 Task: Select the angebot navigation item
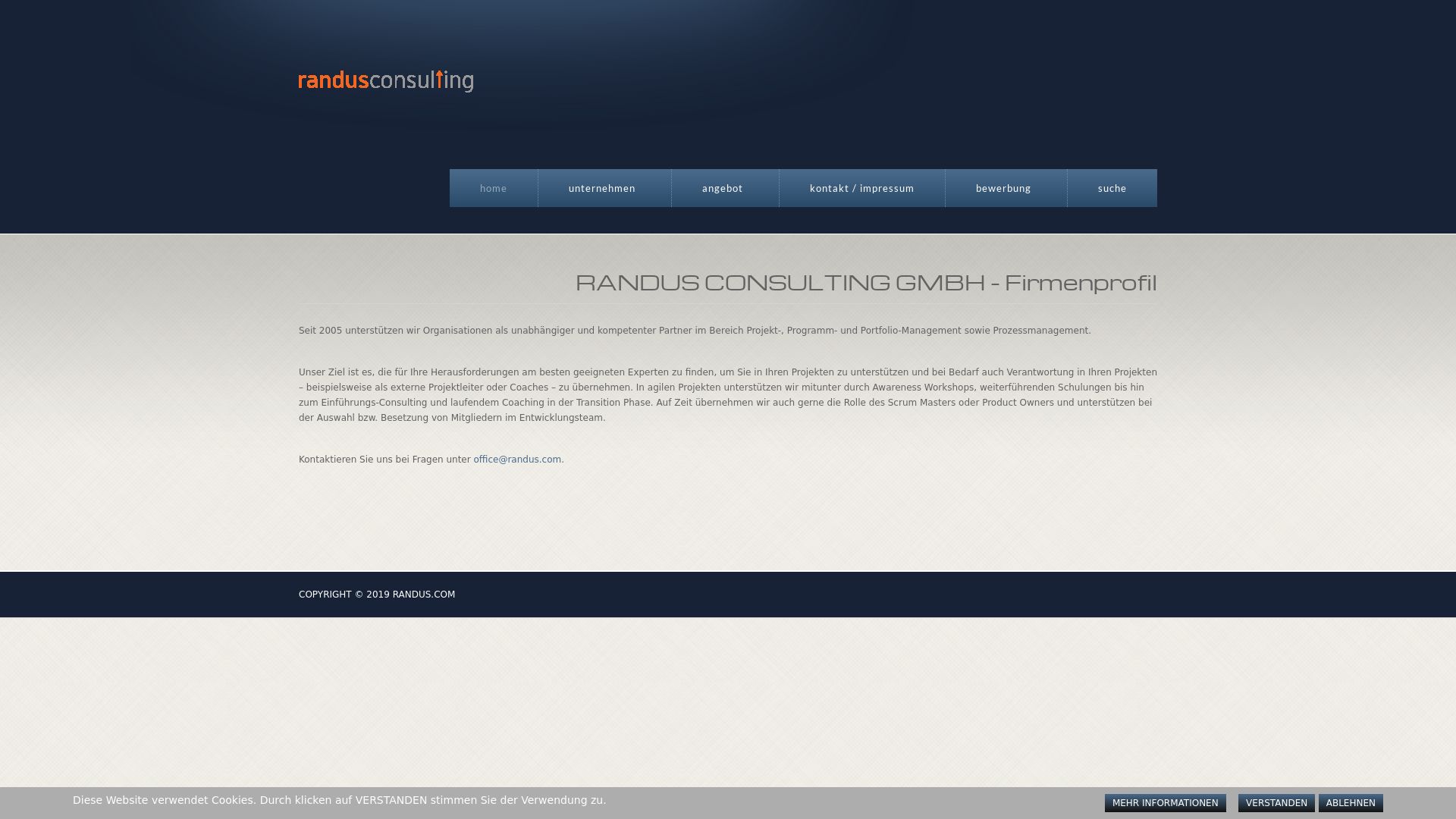tap(725, 188)
